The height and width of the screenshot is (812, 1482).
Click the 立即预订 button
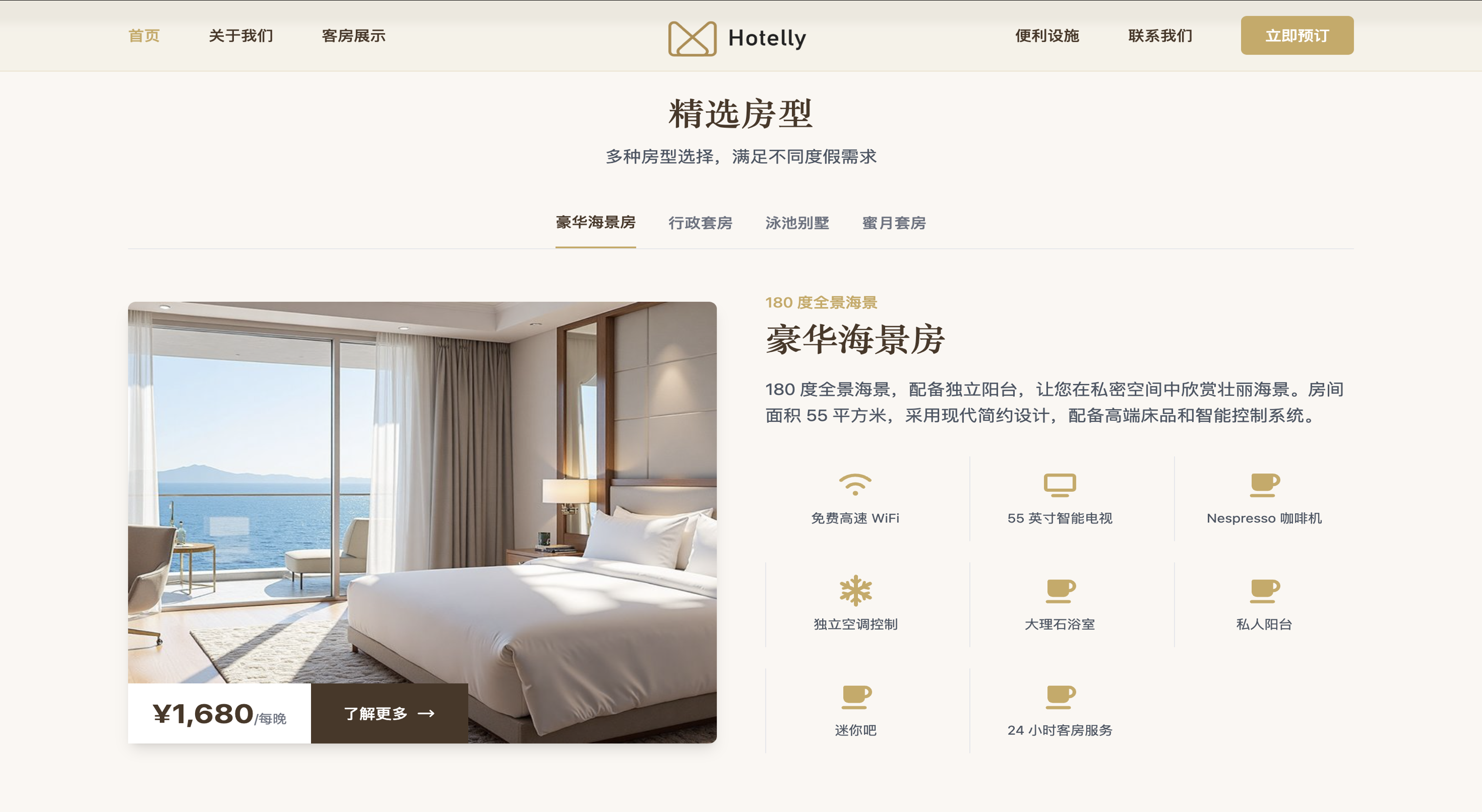(x=1297, y=36)
